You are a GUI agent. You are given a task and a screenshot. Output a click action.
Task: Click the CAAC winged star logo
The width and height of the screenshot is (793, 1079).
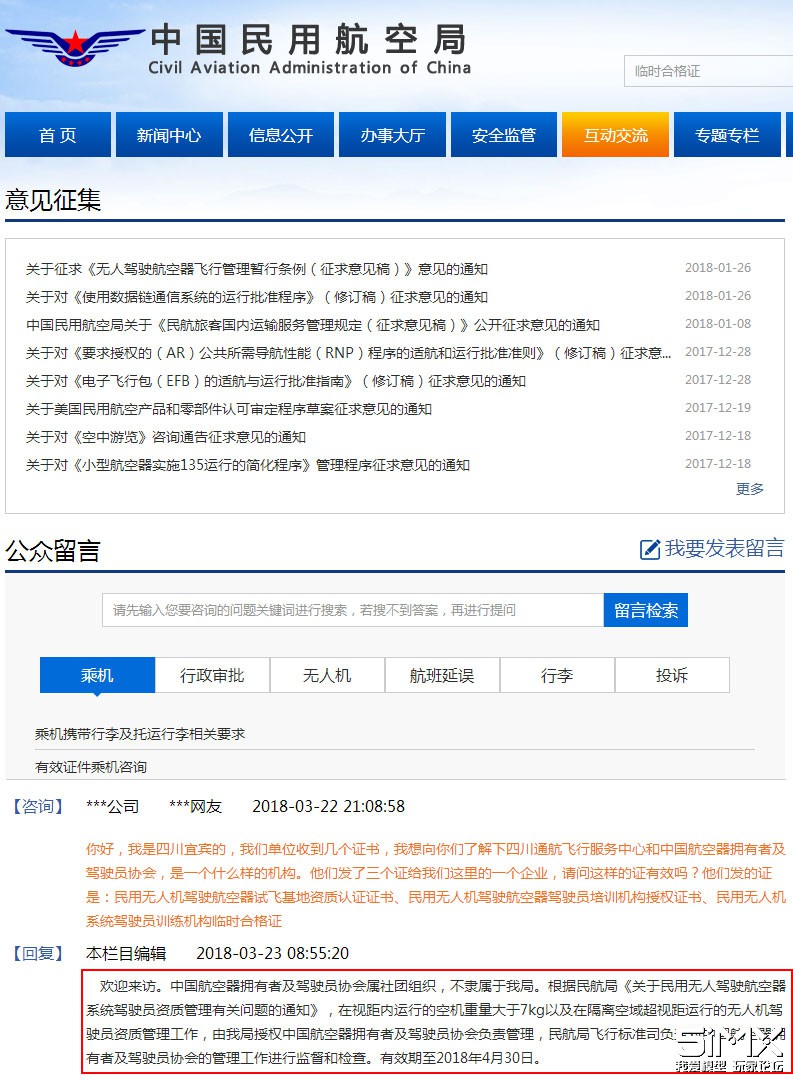click(74, 47)
